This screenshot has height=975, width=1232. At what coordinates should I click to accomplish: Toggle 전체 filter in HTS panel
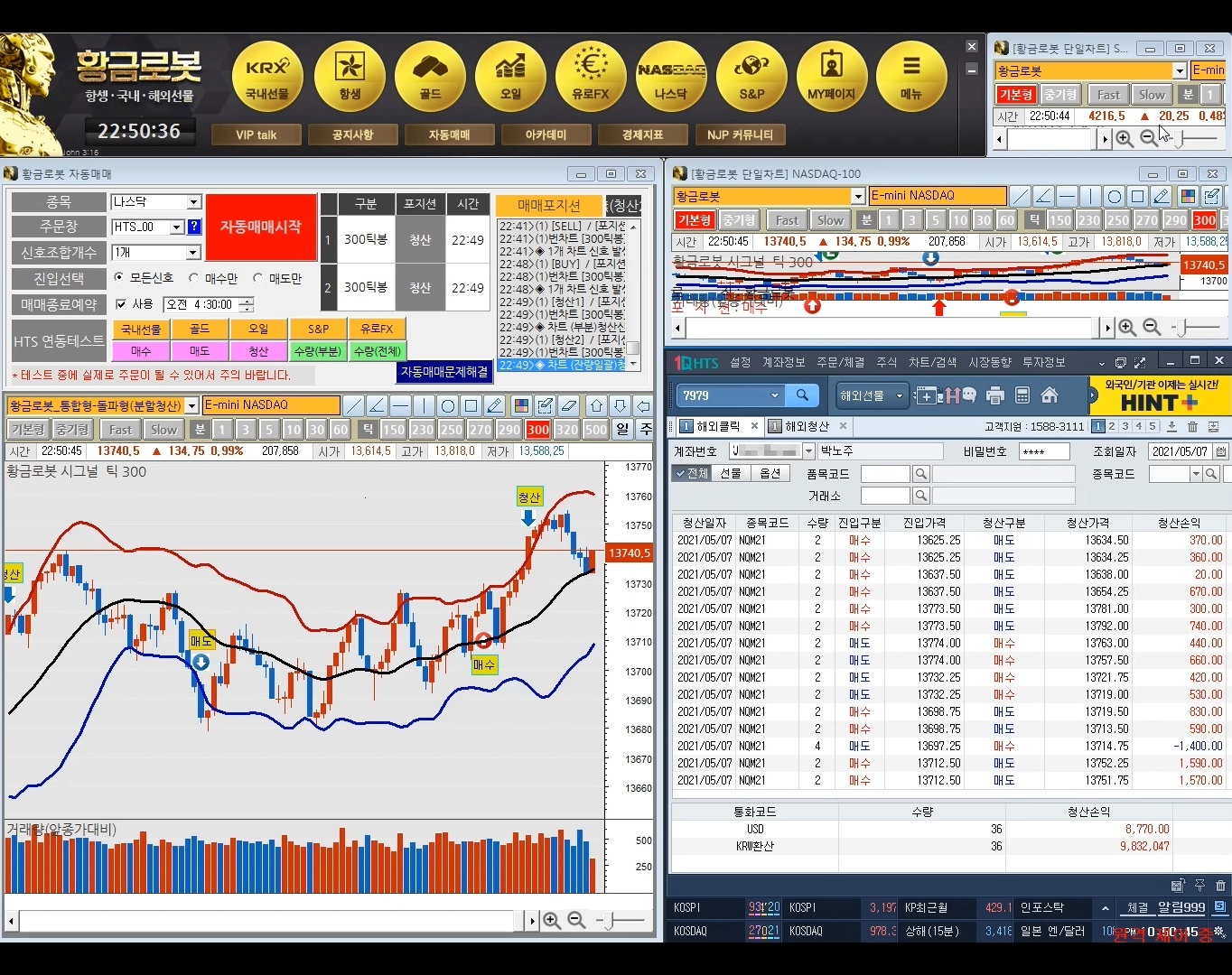pyautogui.click(x=692, y=473)
